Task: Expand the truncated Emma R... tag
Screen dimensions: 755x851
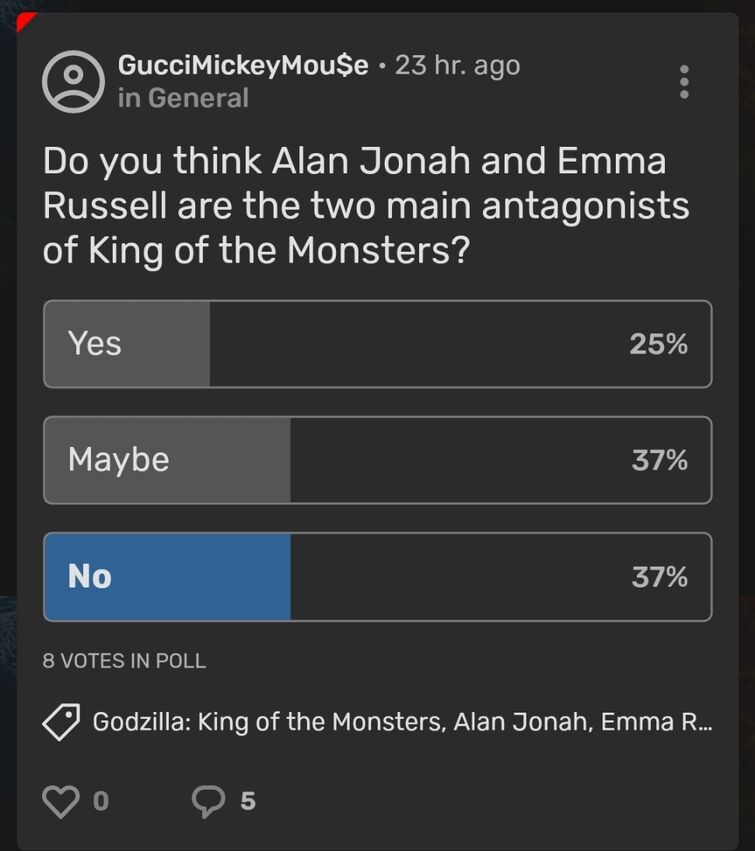Action: tap(656, 722)
